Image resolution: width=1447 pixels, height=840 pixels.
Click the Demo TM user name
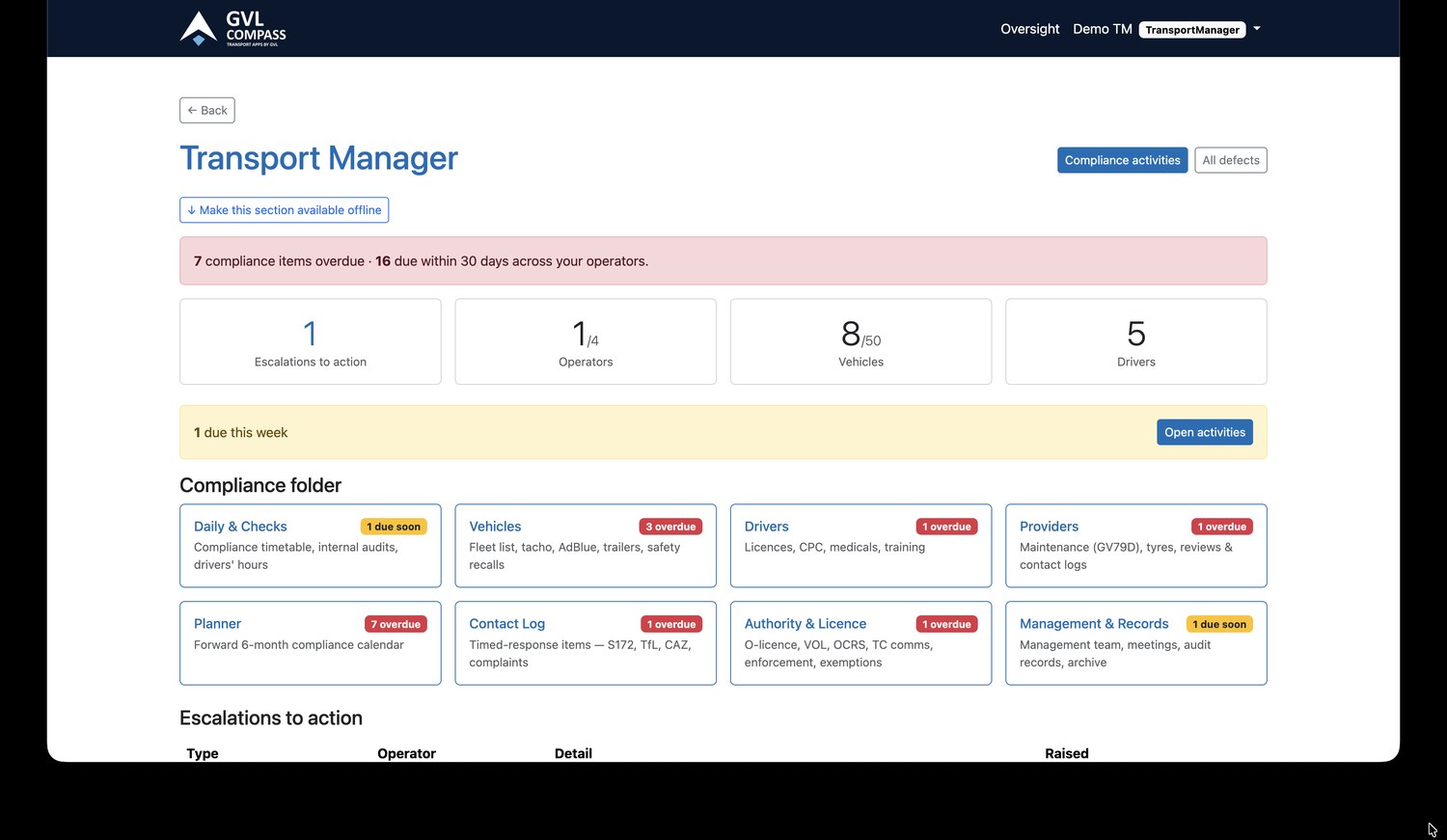[1103, 29]
